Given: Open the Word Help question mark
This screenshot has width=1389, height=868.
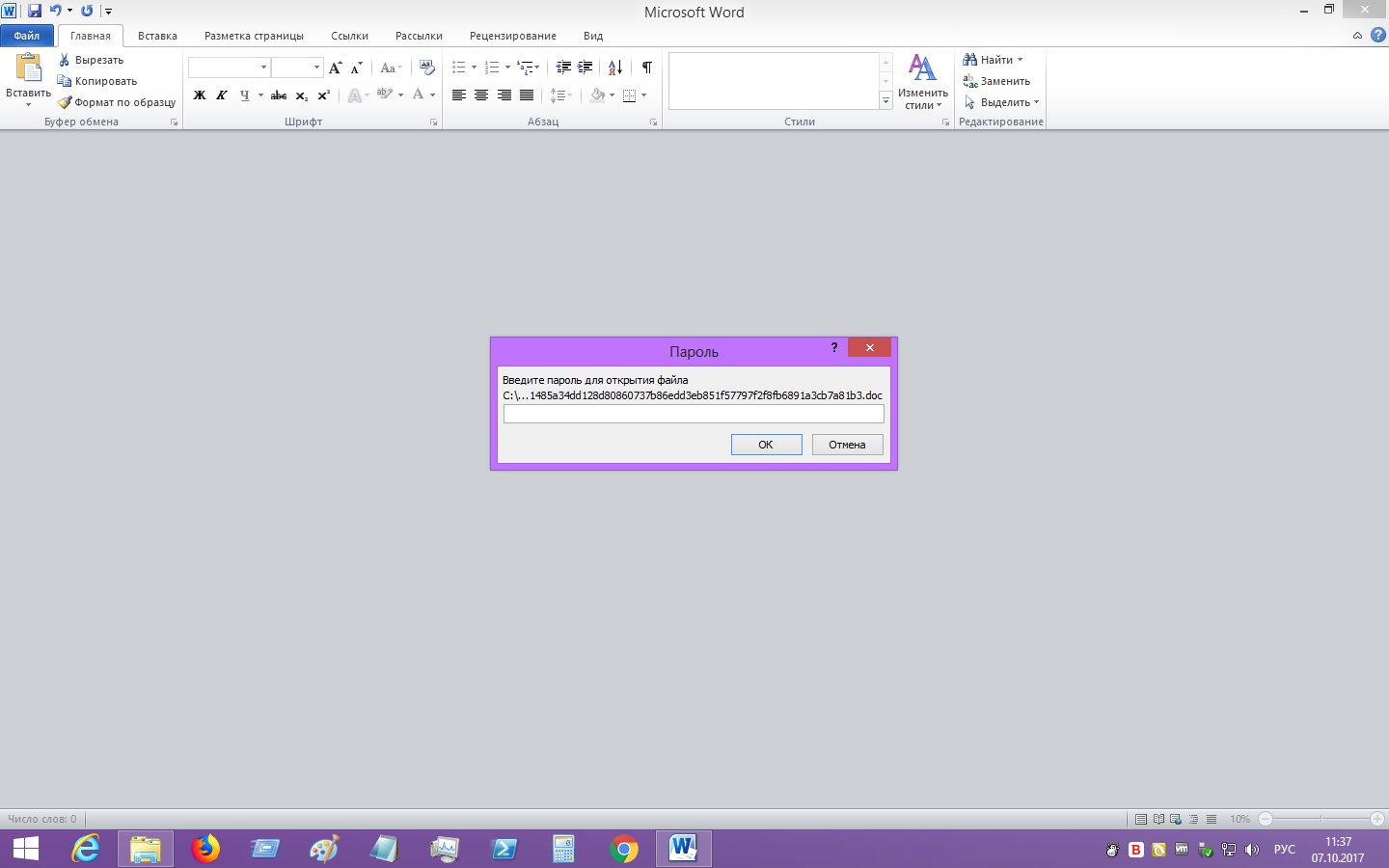Looking at the screenshot, I should 1378,36.
